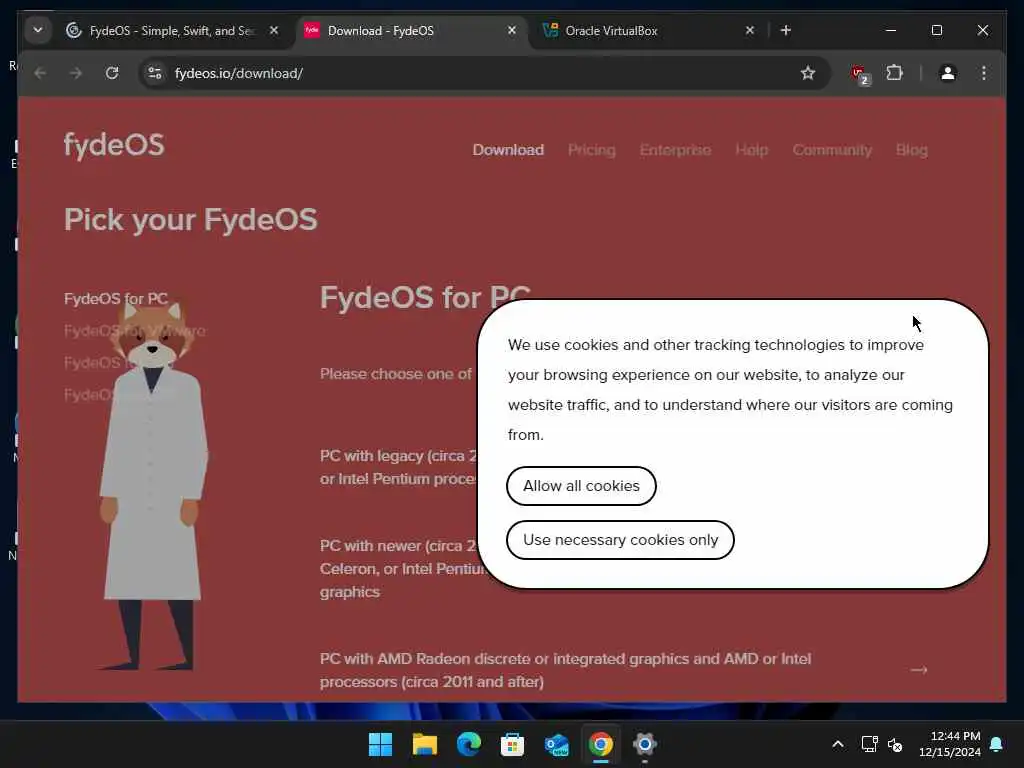Open the Community nav item

(832, 150)
